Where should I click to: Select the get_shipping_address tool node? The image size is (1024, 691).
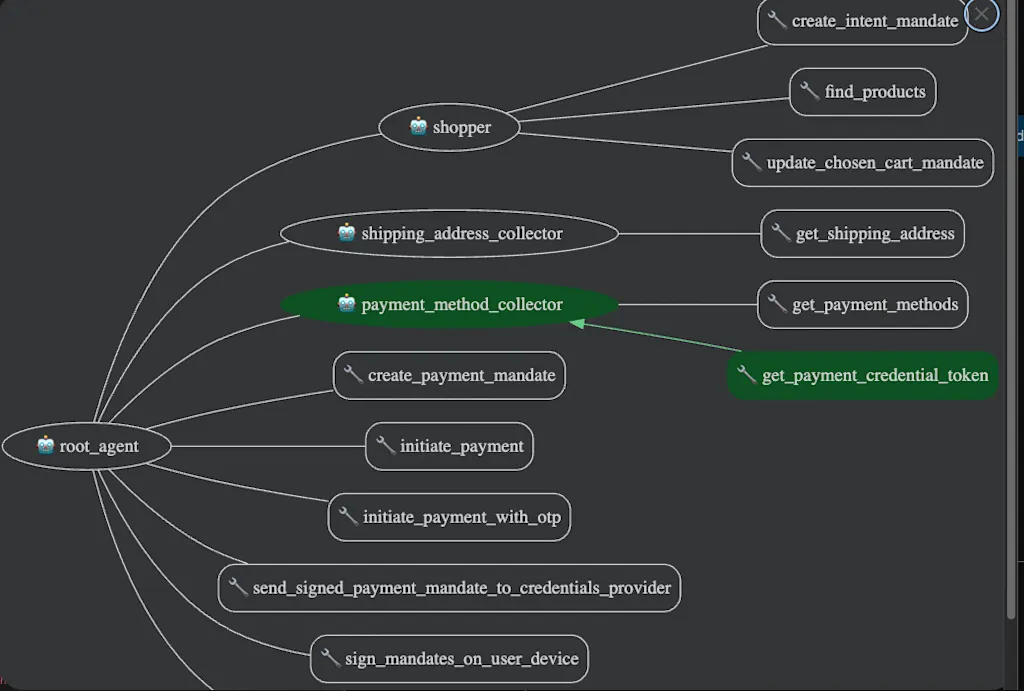[863, 233]
